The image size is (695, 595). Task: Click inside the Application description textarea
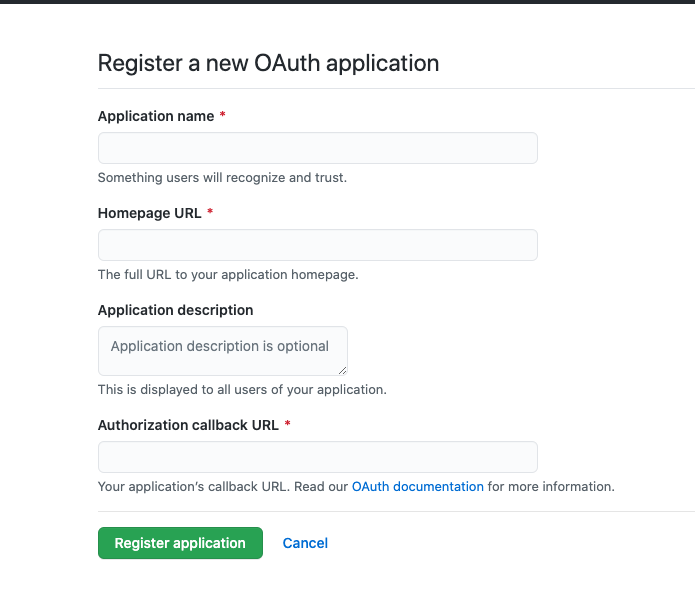click(222, 351)
